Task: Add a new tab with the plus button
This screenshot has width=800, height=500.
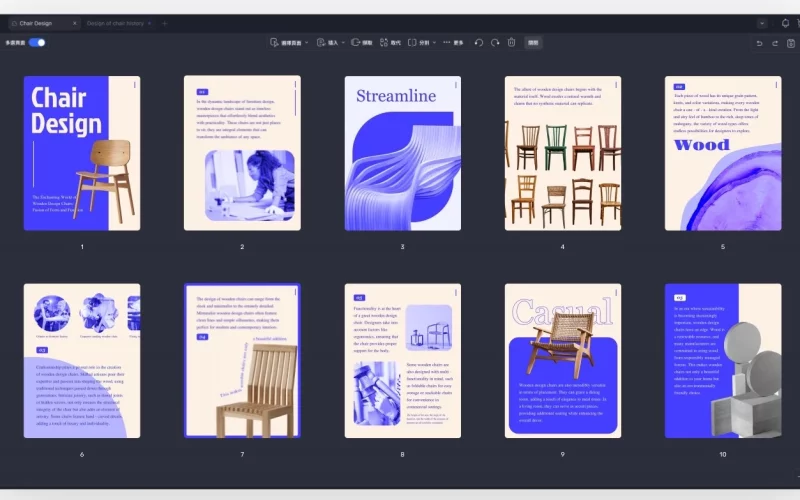Action: pyautogui.click(x=165, y=23)
